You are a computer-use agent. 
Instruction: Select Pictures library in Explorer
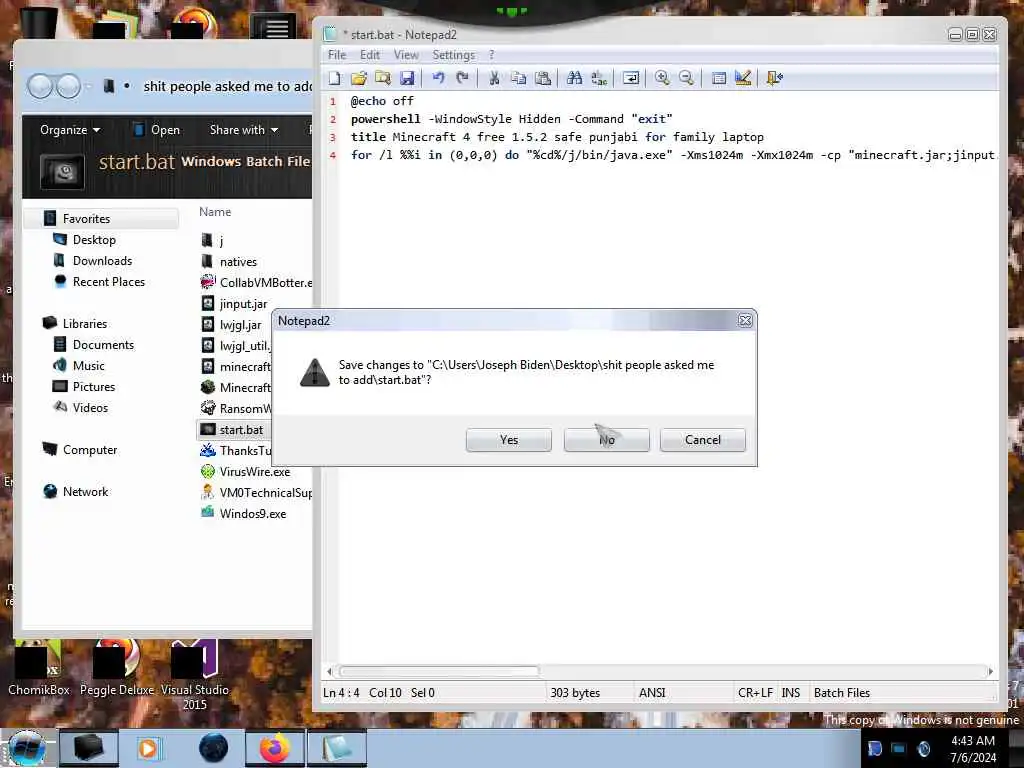[93, 387]
